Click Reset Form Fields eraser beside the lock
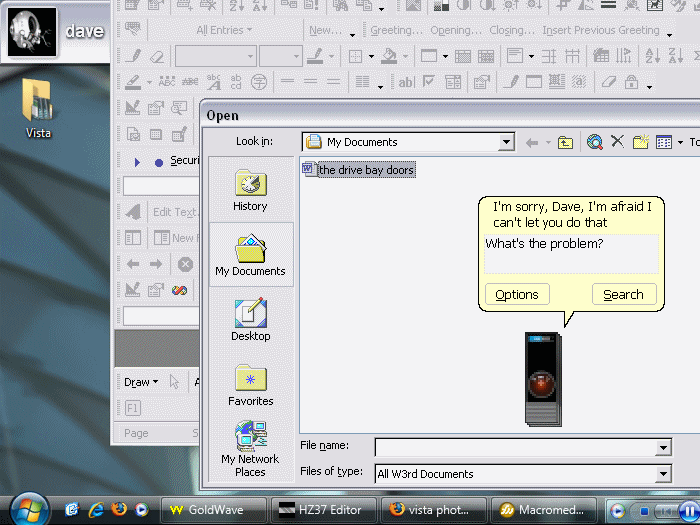Viewport: 700px width, 525px height. pos(608,82)
